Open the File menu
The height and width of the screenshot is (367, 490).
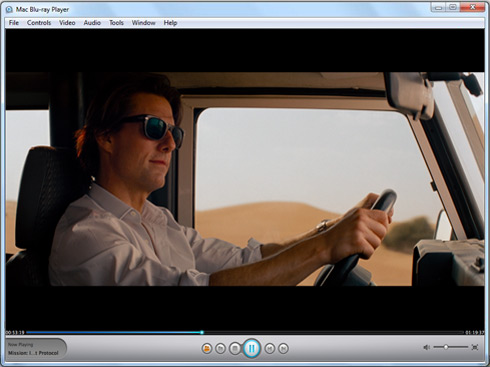[14, 23]
